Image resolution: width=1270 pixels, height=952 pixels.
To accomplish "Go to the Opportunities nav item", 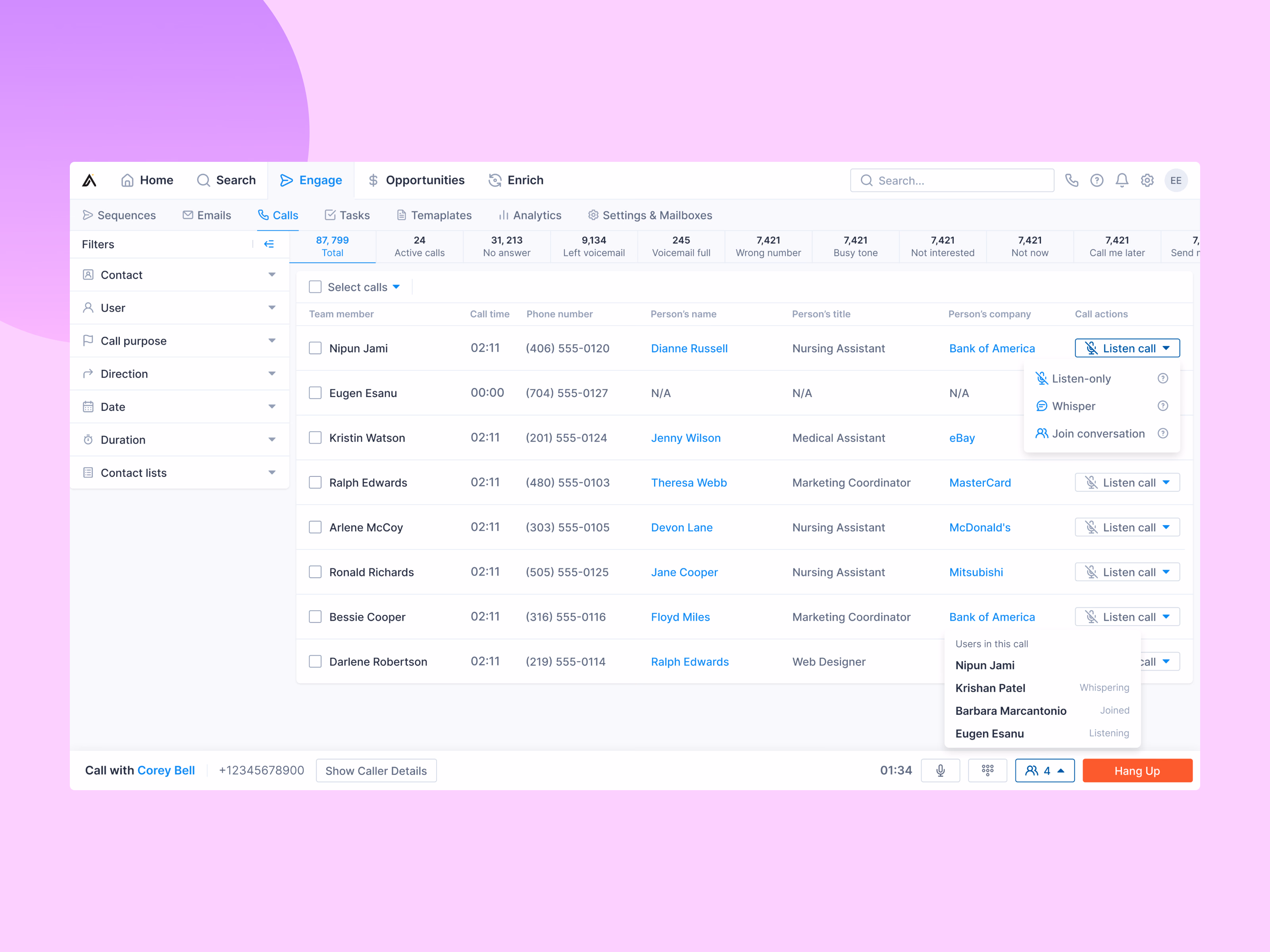I will tap(416, 180).
